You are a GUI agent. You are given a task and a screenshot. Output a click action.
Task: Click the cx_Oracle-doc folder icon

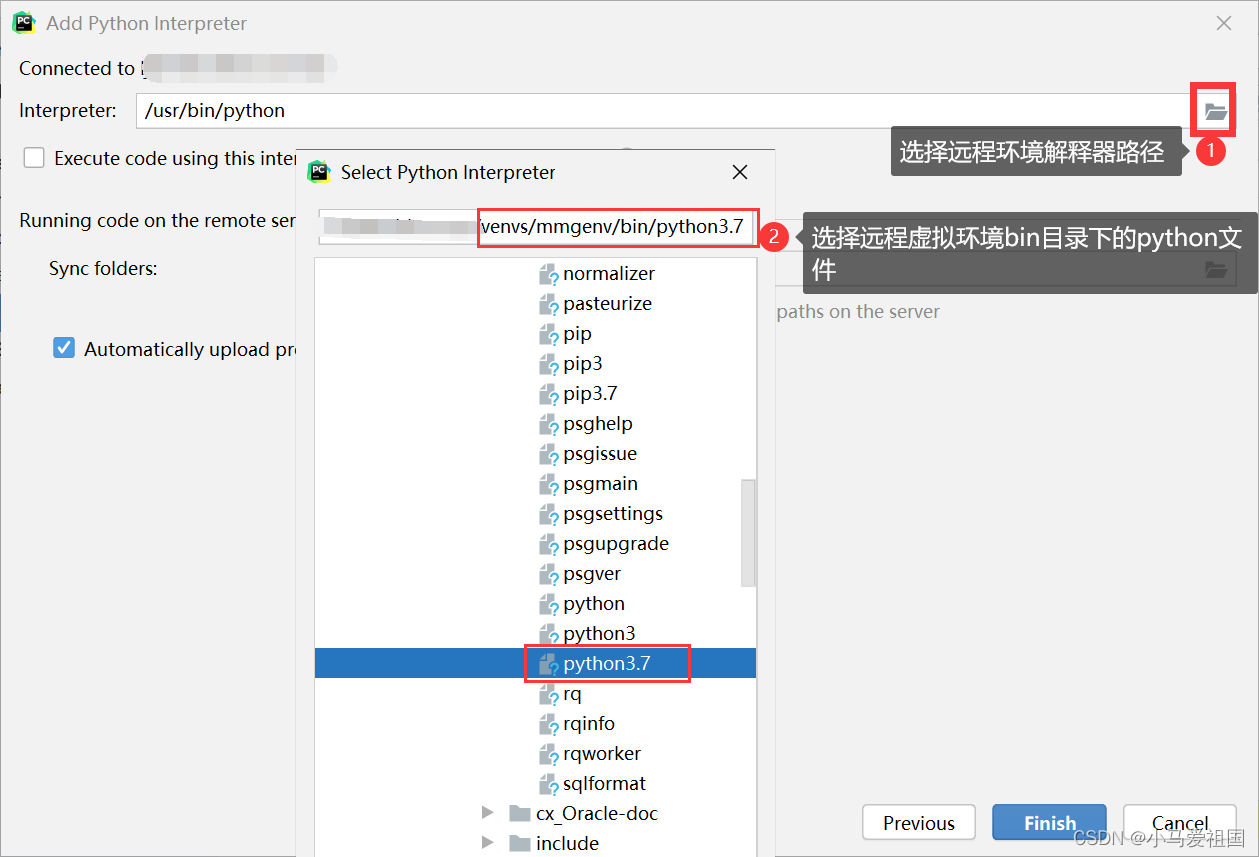click(x=519, y=813)
